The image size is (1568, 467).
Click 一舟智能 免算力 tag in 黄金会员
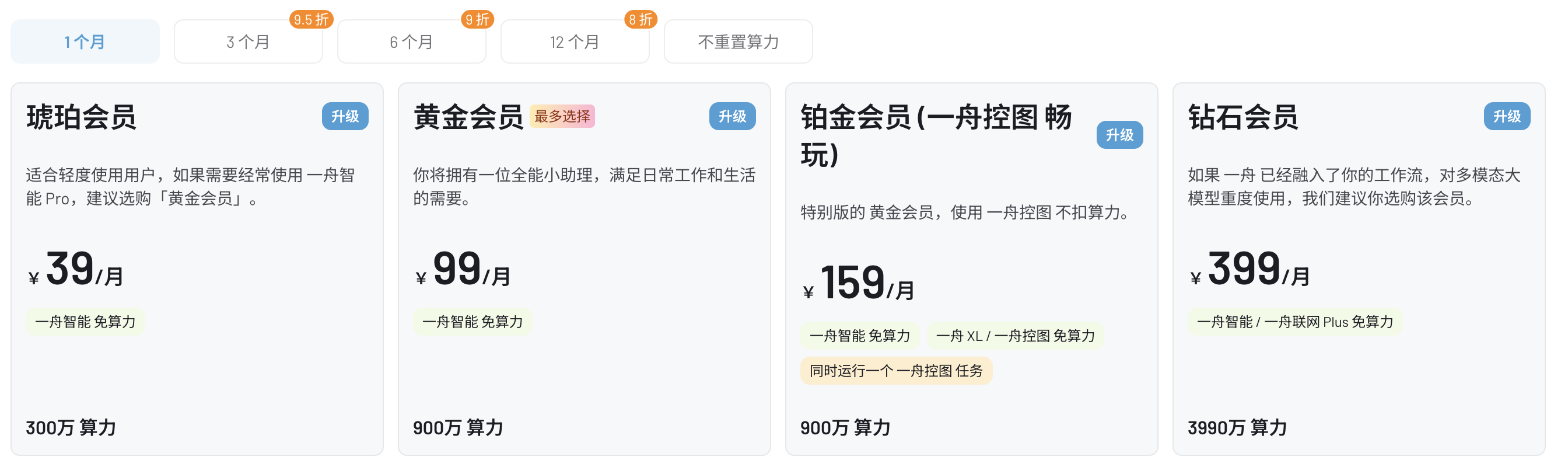pos(473,322)
